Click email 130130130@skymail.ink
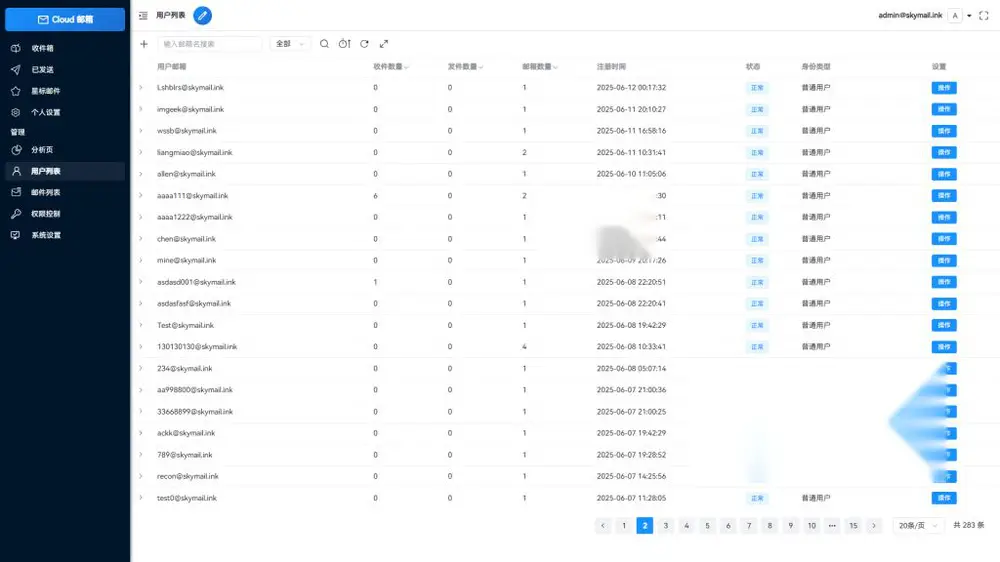 tap(197, 346)
